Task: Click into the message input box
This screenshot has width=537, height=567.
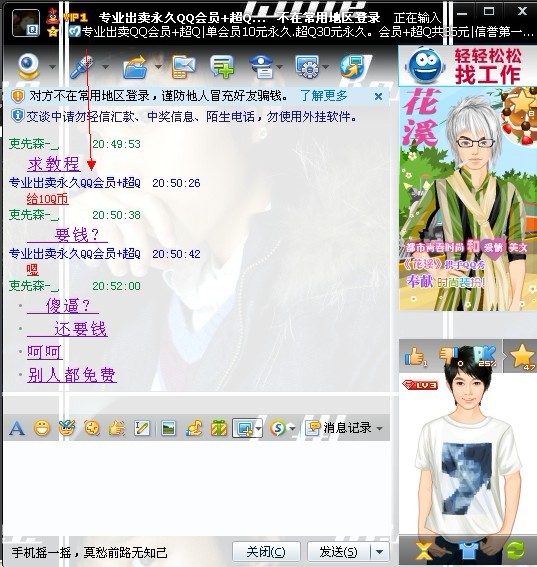Action: pyautogui.click(x=196, y=488)
